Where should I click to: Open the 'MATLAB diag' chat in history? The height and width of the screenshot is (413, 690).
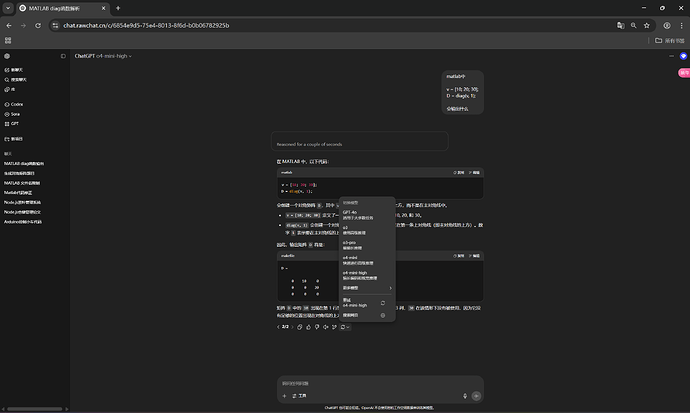pyautogui.click(x=24, y=164)
